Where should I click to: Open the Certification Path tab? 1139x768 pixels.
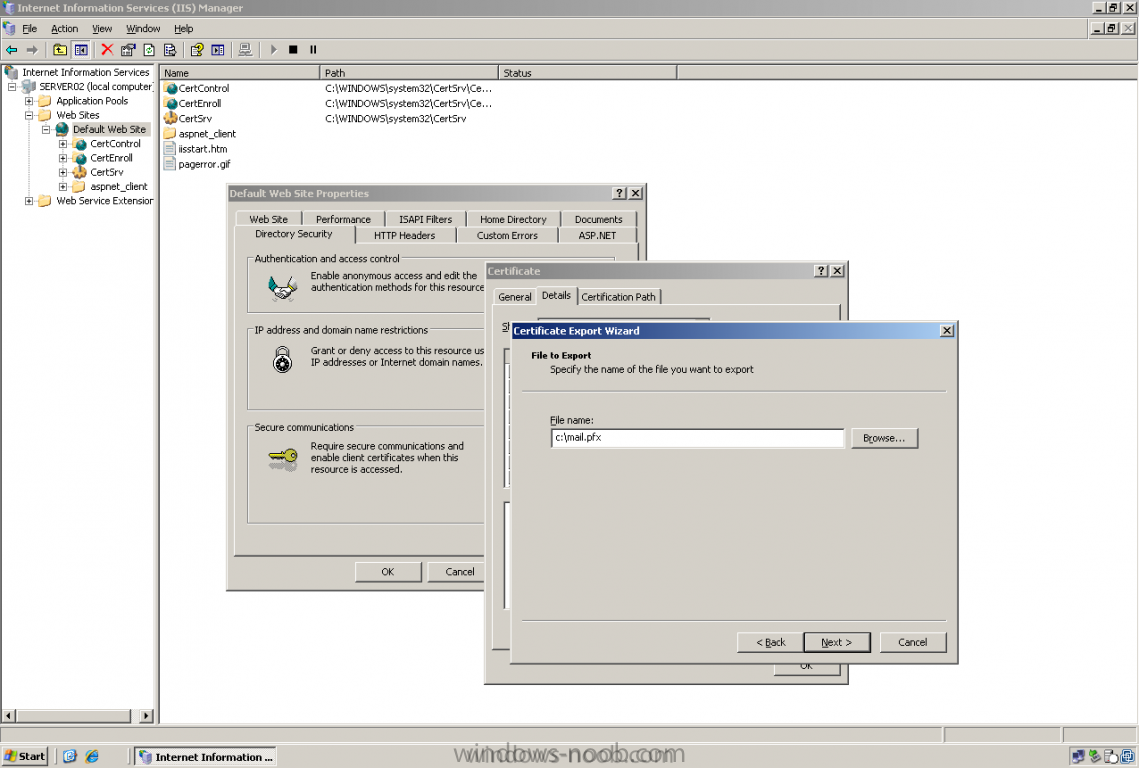[618, 297]
